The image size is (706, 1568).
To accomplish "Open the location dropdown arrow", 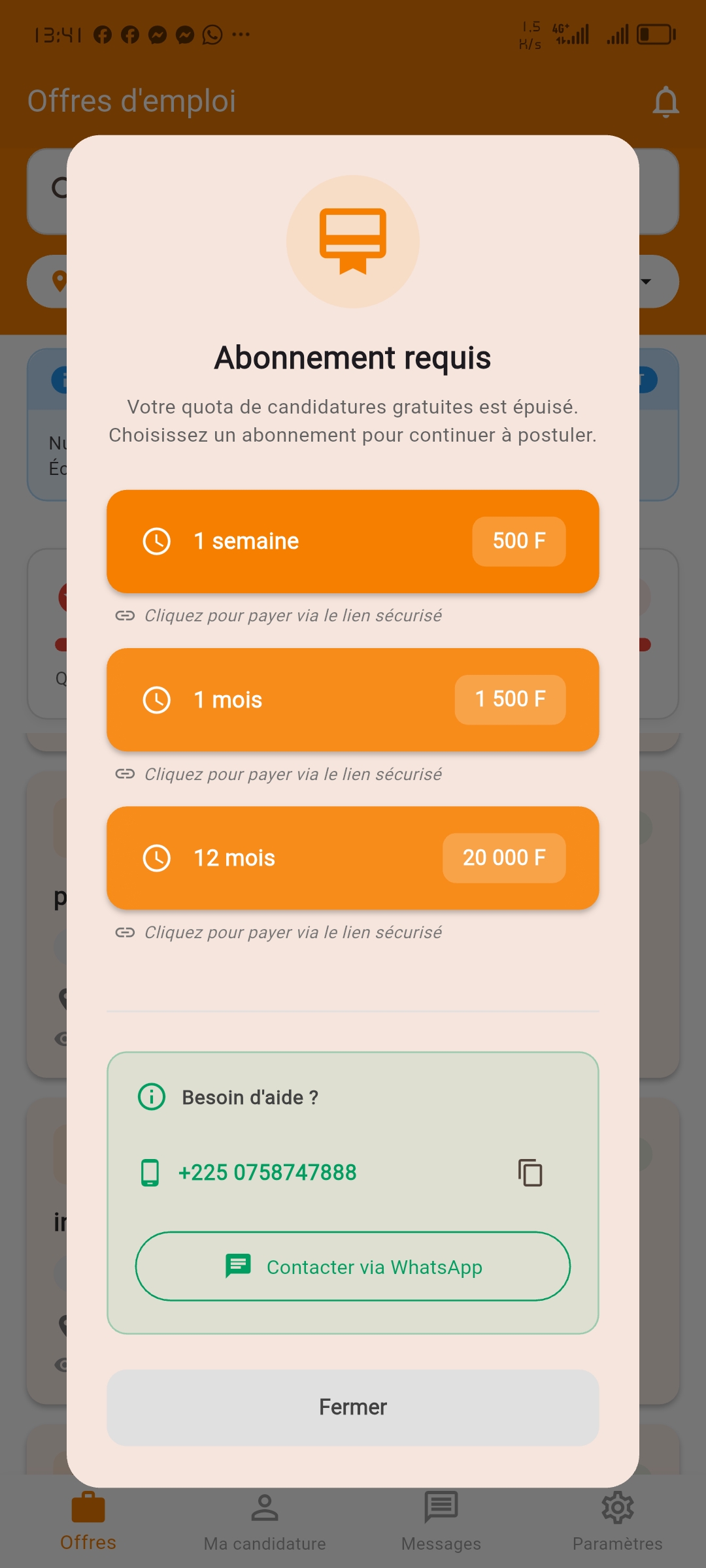I will 646,281.
